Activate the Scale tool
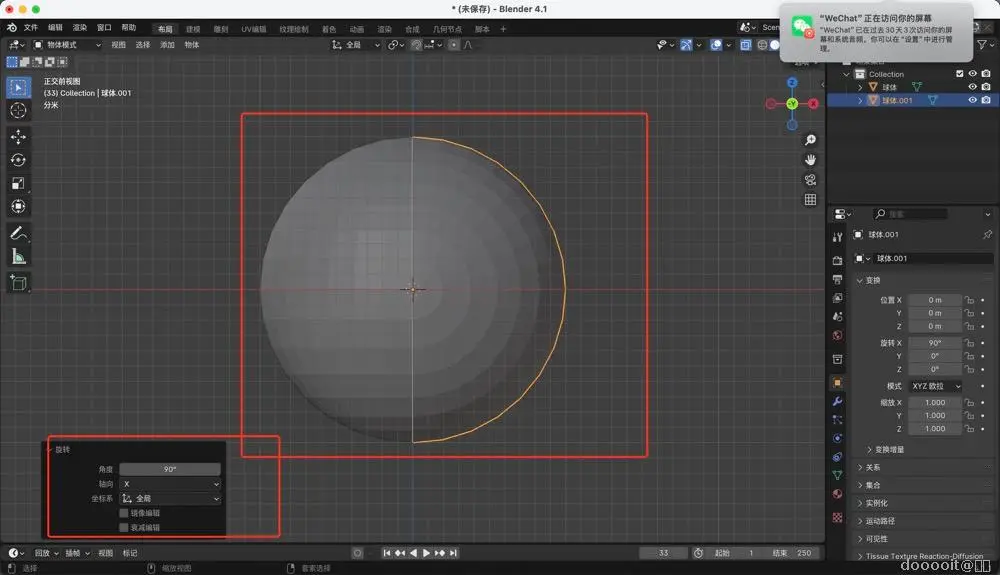This screenshot has height=575, width=1000. 18,183
